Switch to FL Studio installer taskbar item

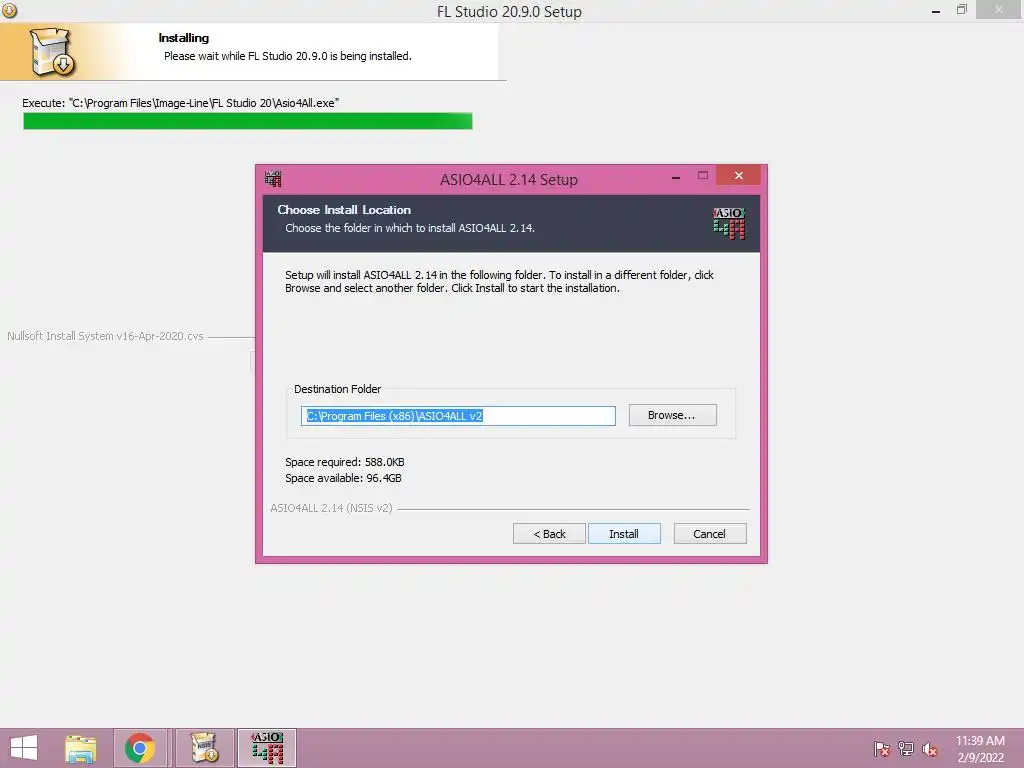point(204,748)
